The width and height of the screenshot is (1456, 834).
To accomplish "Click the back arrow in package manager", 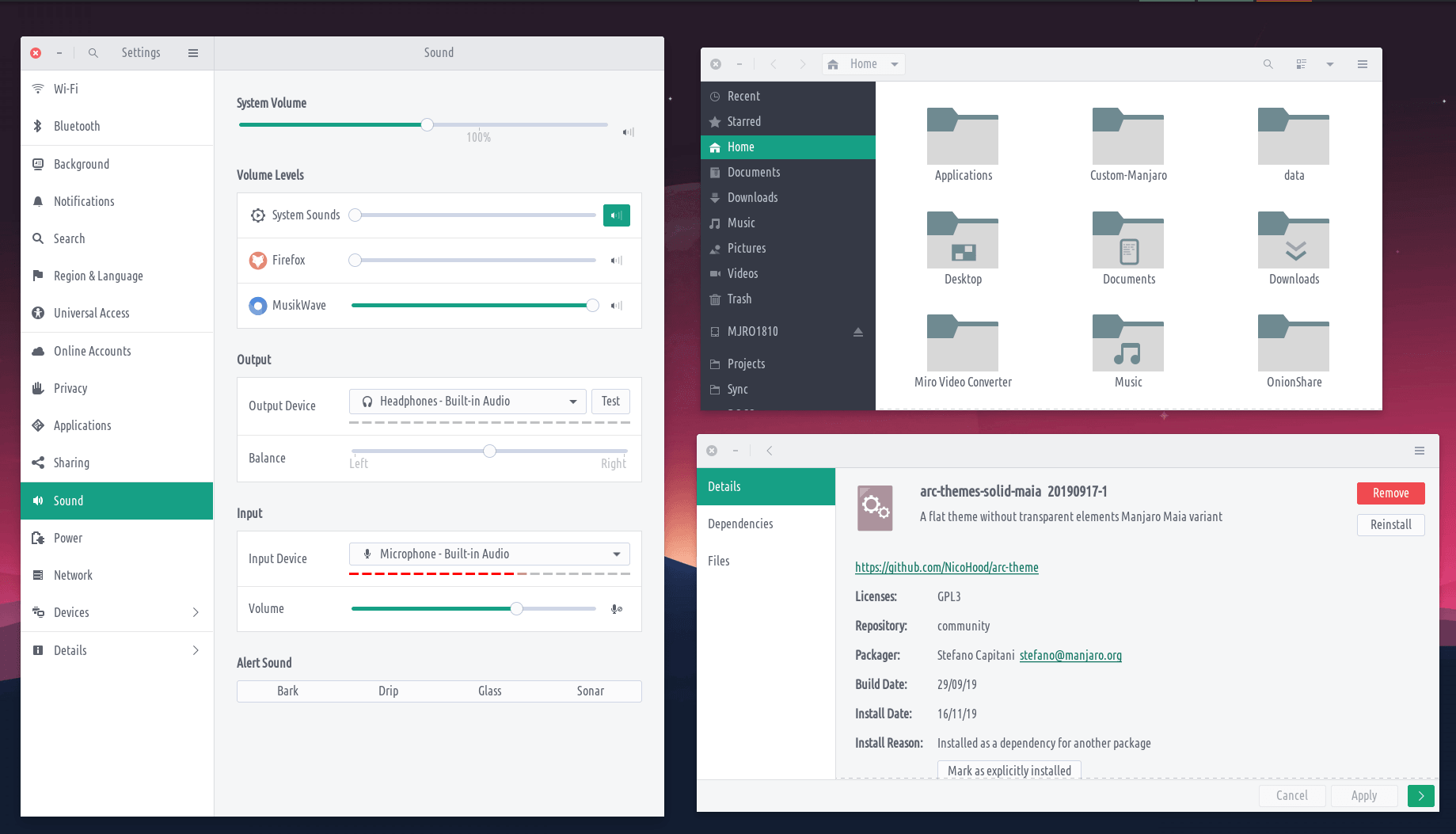I will click(770, 451).
